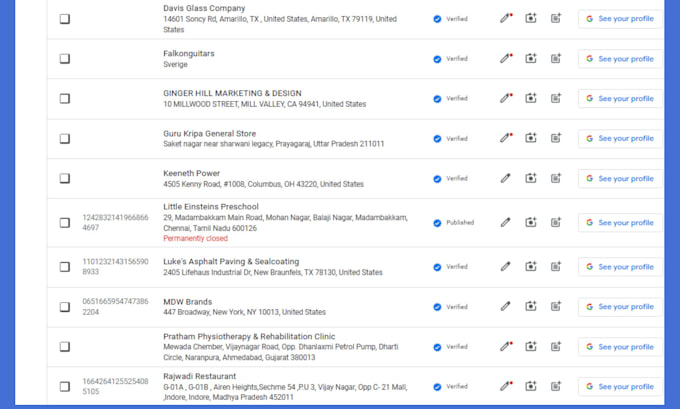Open the Falkonguitars business name

189,53
